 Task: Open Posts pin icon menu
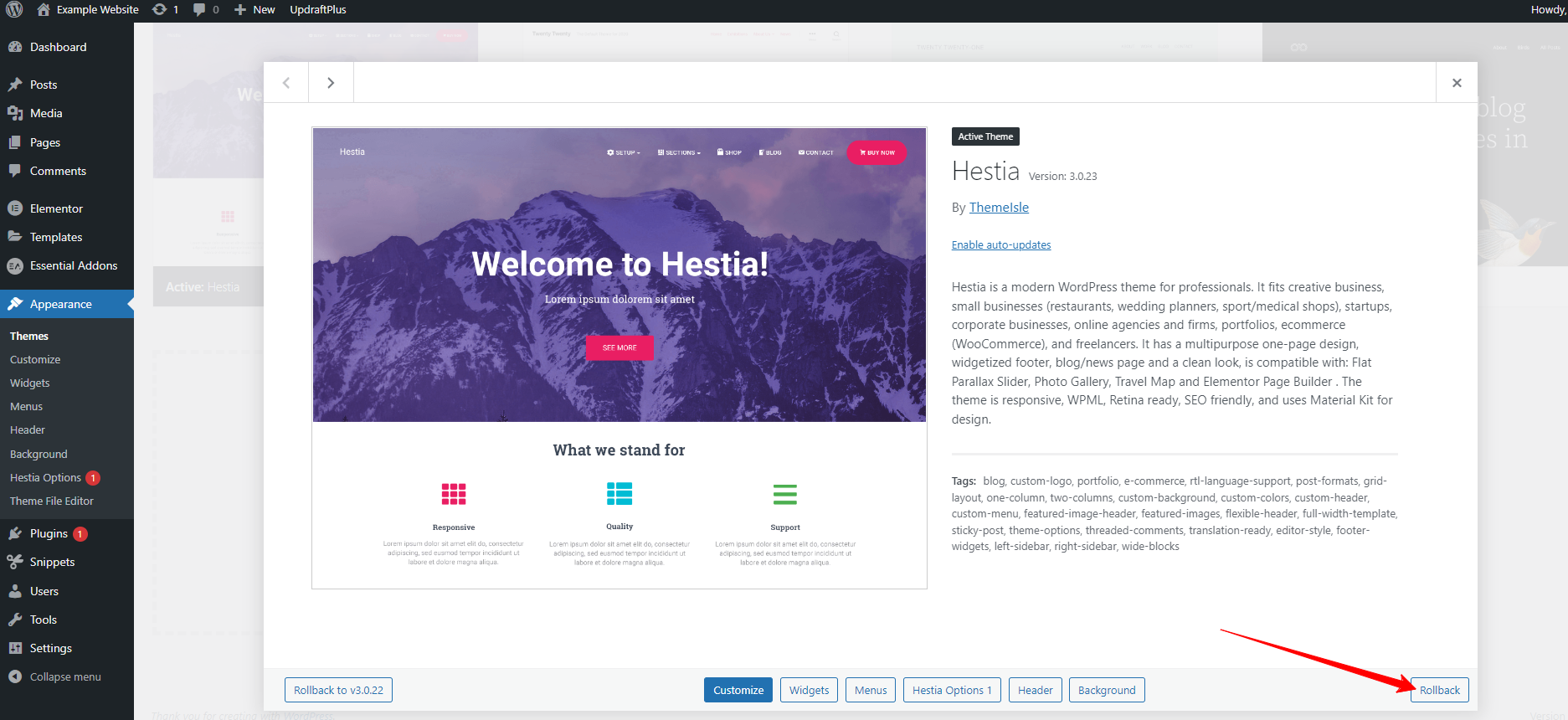coord(15,85)
